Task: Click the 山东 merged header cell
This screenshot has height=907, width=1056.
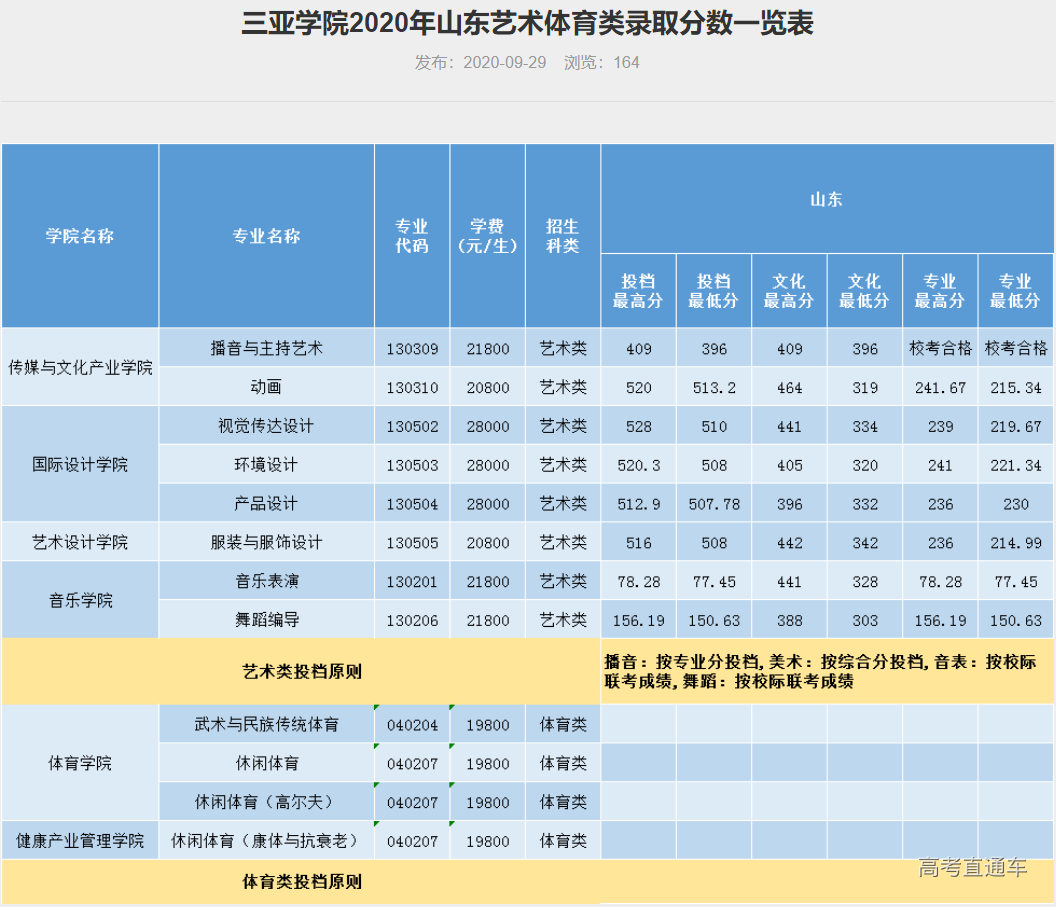Action: pos(826,198)
